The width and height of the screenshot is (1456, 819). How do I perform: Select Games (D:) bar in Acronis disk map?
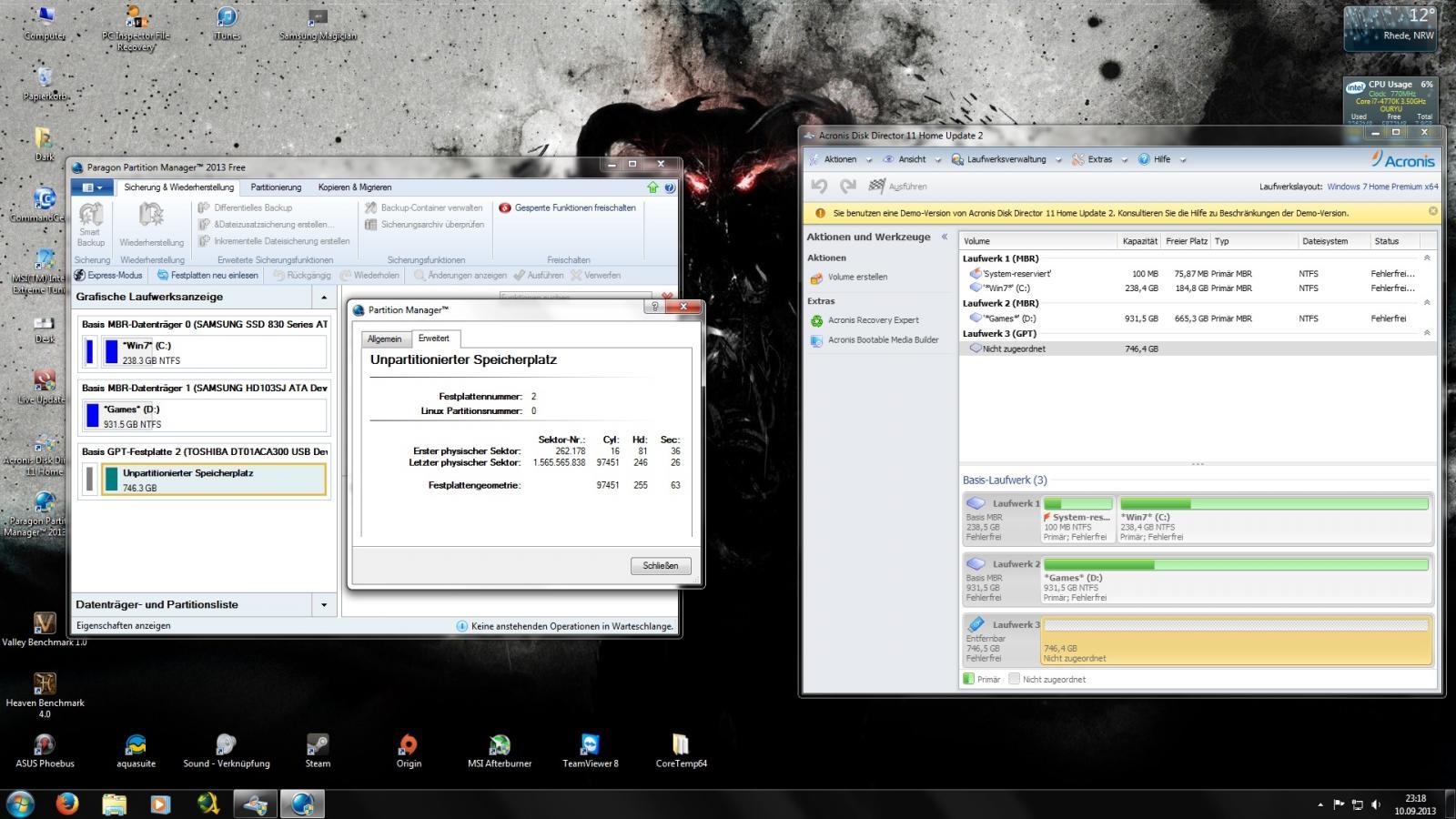(x=1236, y=581)
